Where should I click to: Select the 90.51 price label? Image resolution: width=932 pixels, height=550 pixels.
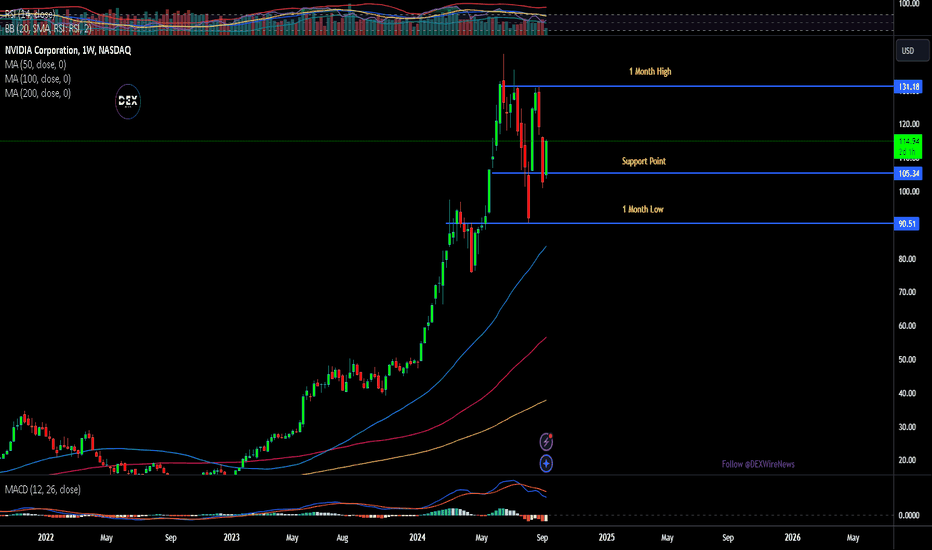[906, 224]
